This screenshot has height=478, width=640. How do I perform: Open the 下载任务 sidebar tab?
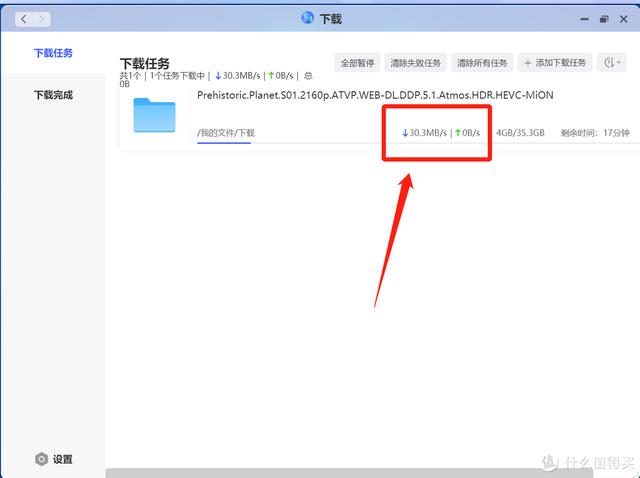click(x=53, y=53)
